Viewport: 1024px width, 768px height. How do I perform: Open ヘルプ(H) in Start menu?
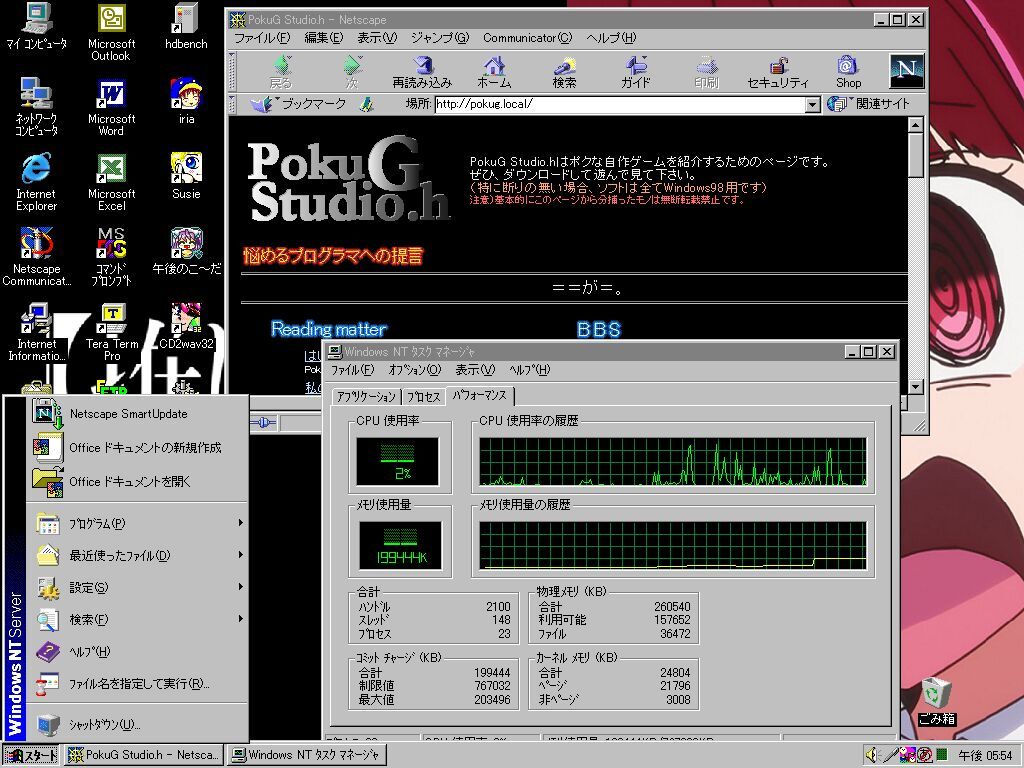pyautogui.click(x=138, y=651)
